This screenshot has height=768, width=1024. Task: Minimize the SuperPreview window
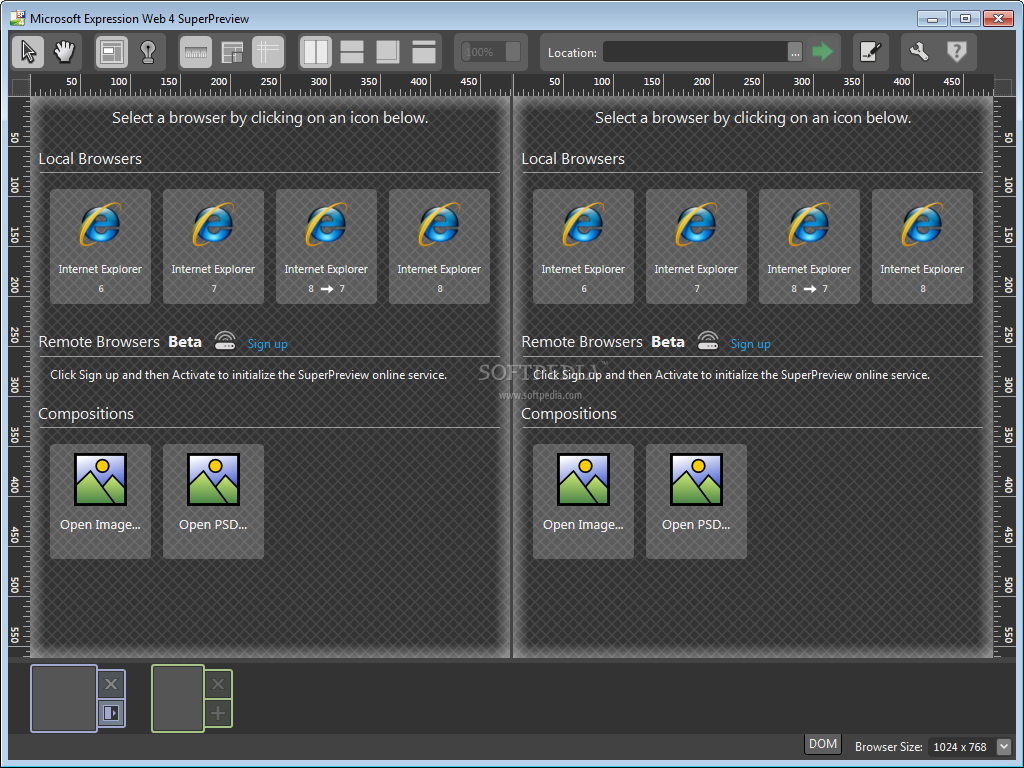coord(932,18)
